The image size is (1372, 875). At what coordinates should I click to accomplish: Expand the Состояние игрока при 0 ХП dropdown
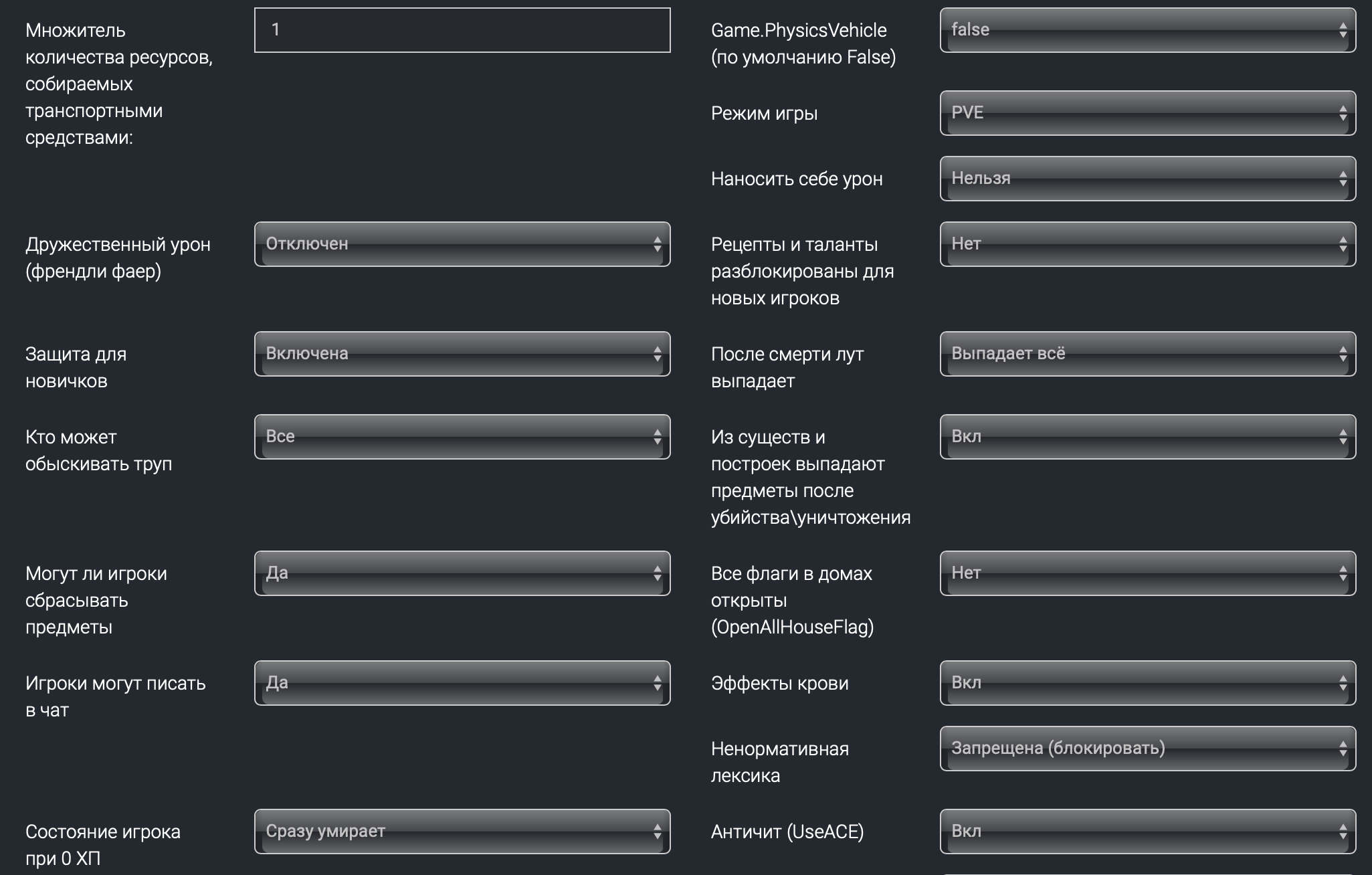(x=462, y=832)
